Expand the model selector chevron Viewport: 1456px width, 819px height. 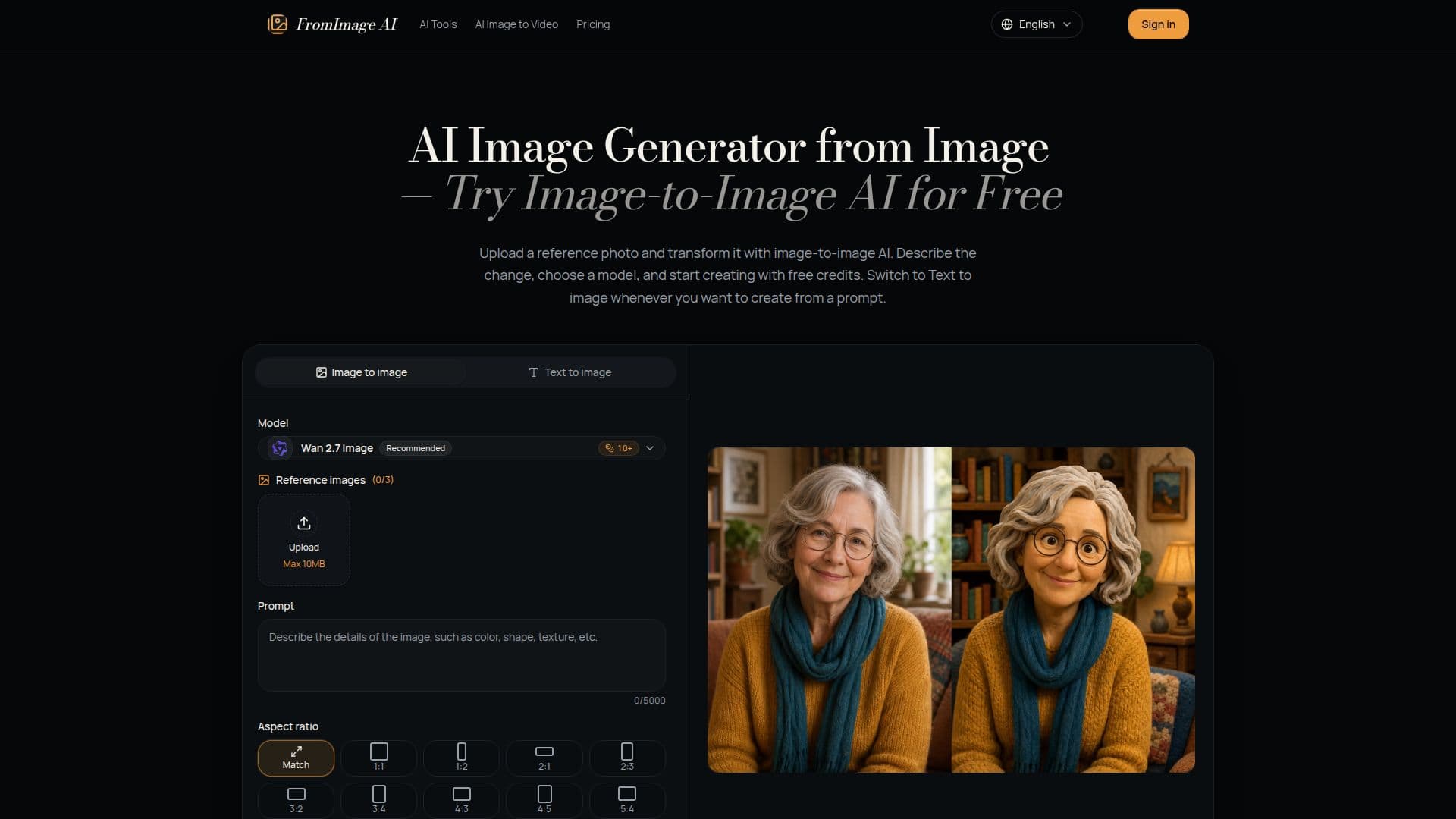[x=650, y=448]
